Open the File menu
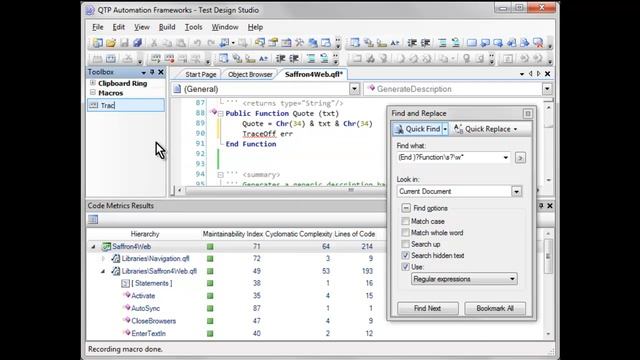640x360 pixels. pyautogui.click(x=98, y=27)
